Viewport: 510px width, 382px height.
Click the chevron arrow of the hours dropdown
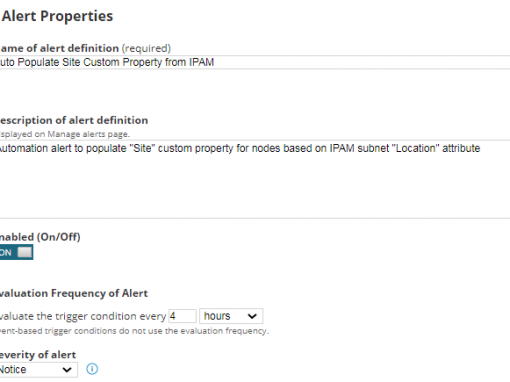pos(252,316)
